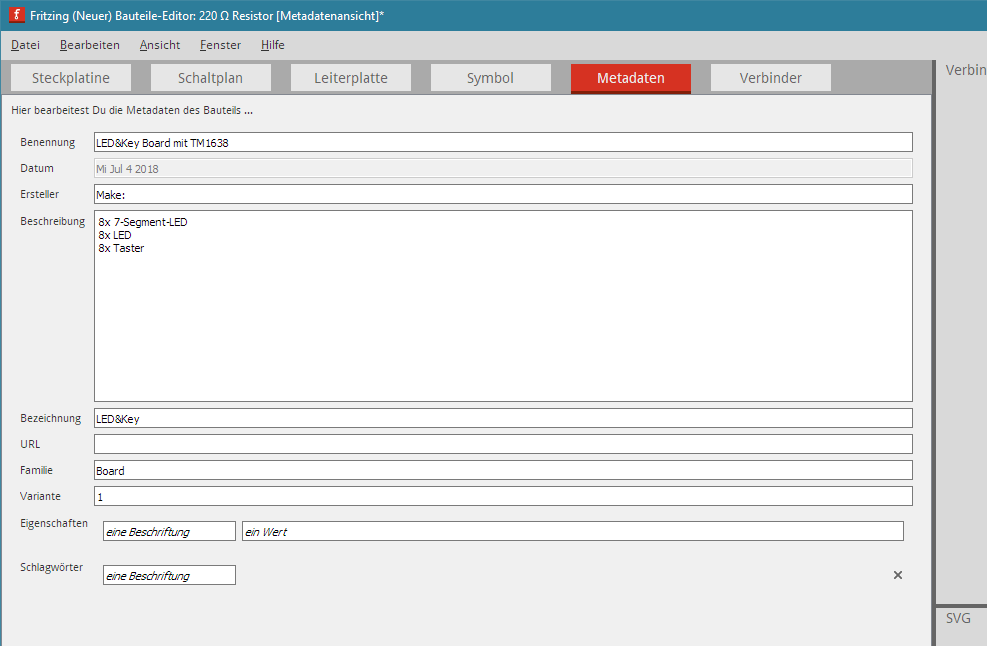Click the Beschreibung label
The height and width of the screenshot is (646, 987).
pos(52,221)
